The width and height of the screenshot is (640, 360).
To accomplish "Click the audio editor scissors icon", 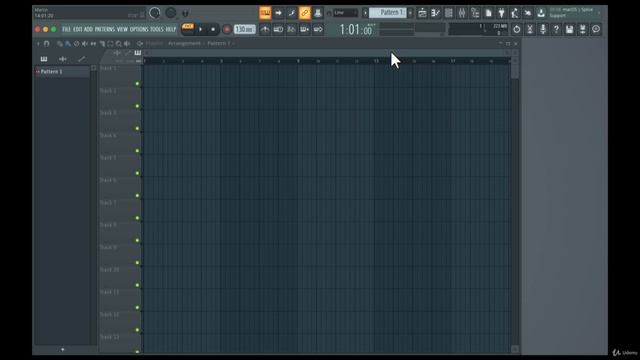I will coord(530,29).
